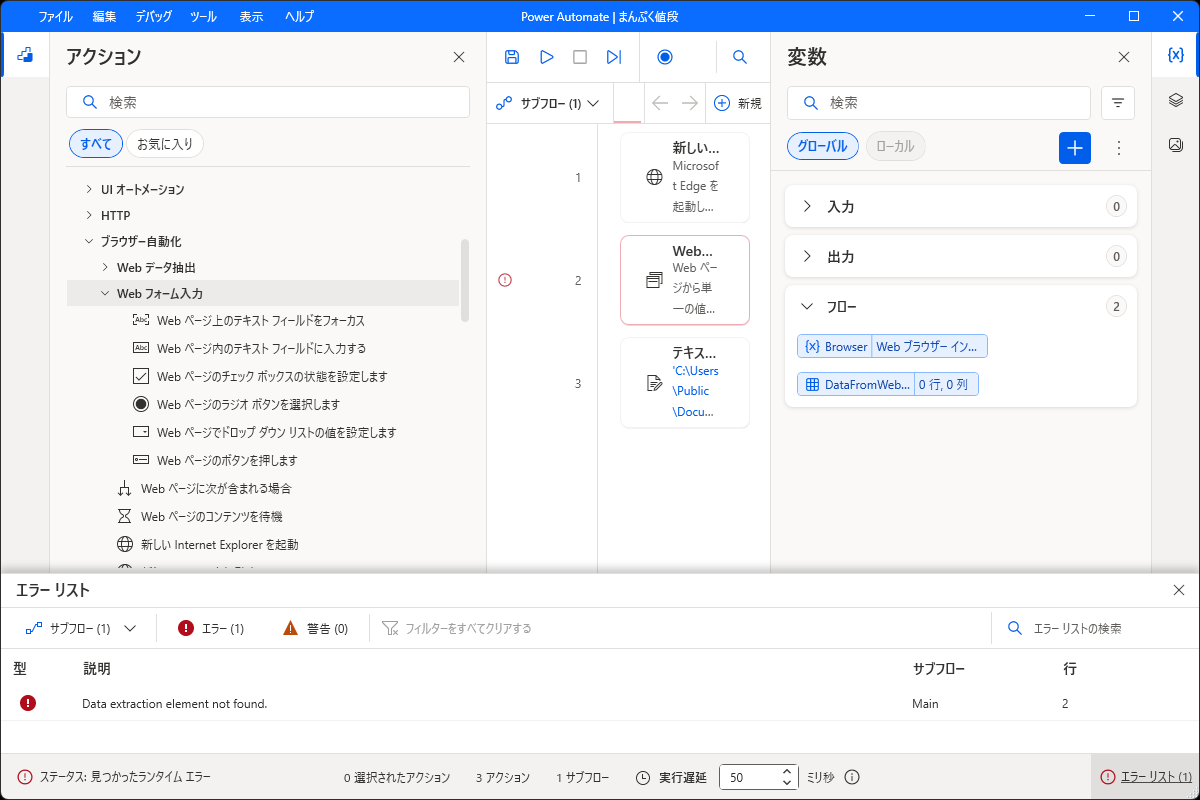Select Web ページのボタンを押します action

click(x=227, y=461)
